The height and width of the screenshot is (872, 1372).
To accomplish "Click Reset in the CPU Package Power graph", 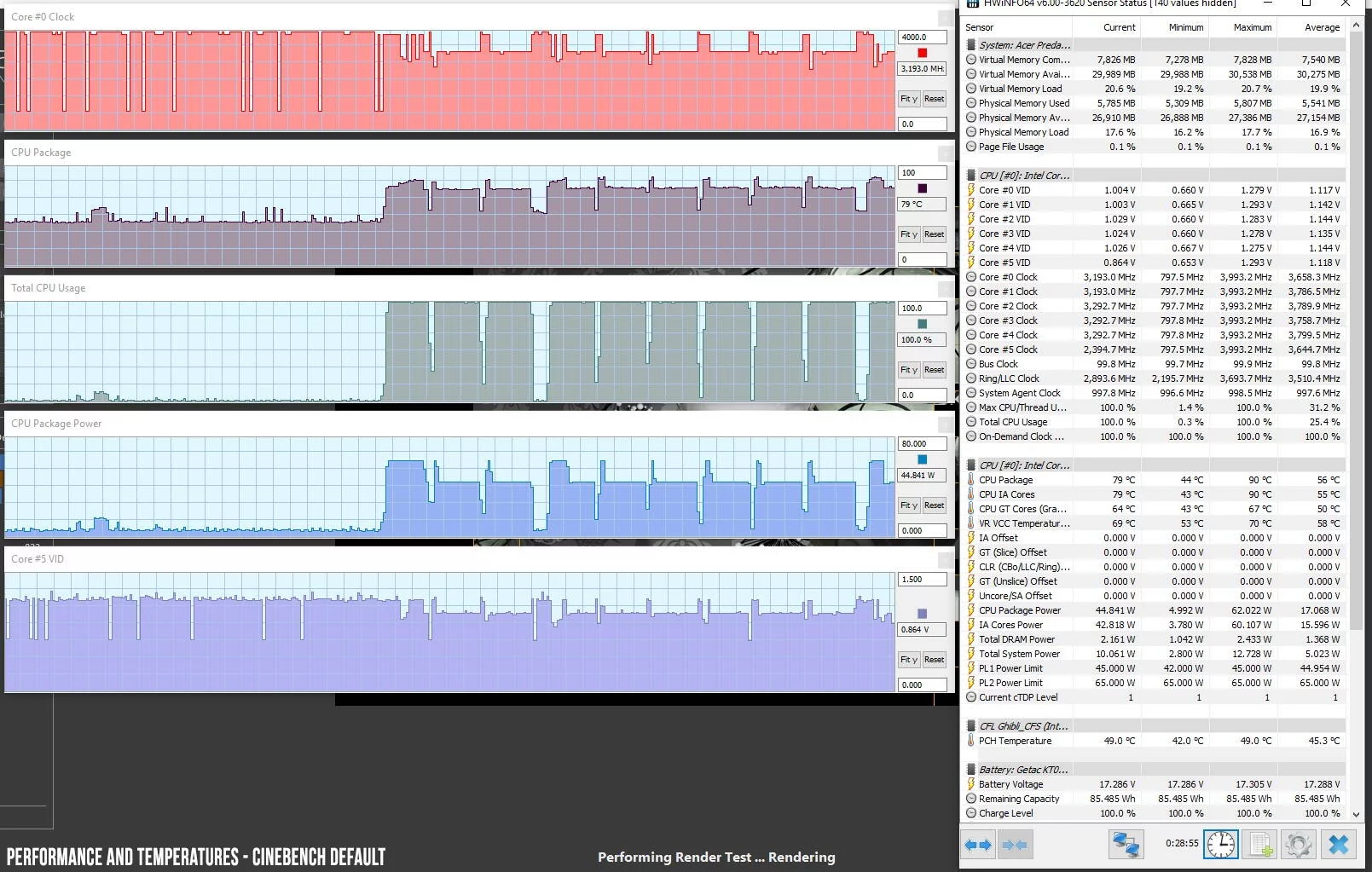I will click(x=935, y=505).
